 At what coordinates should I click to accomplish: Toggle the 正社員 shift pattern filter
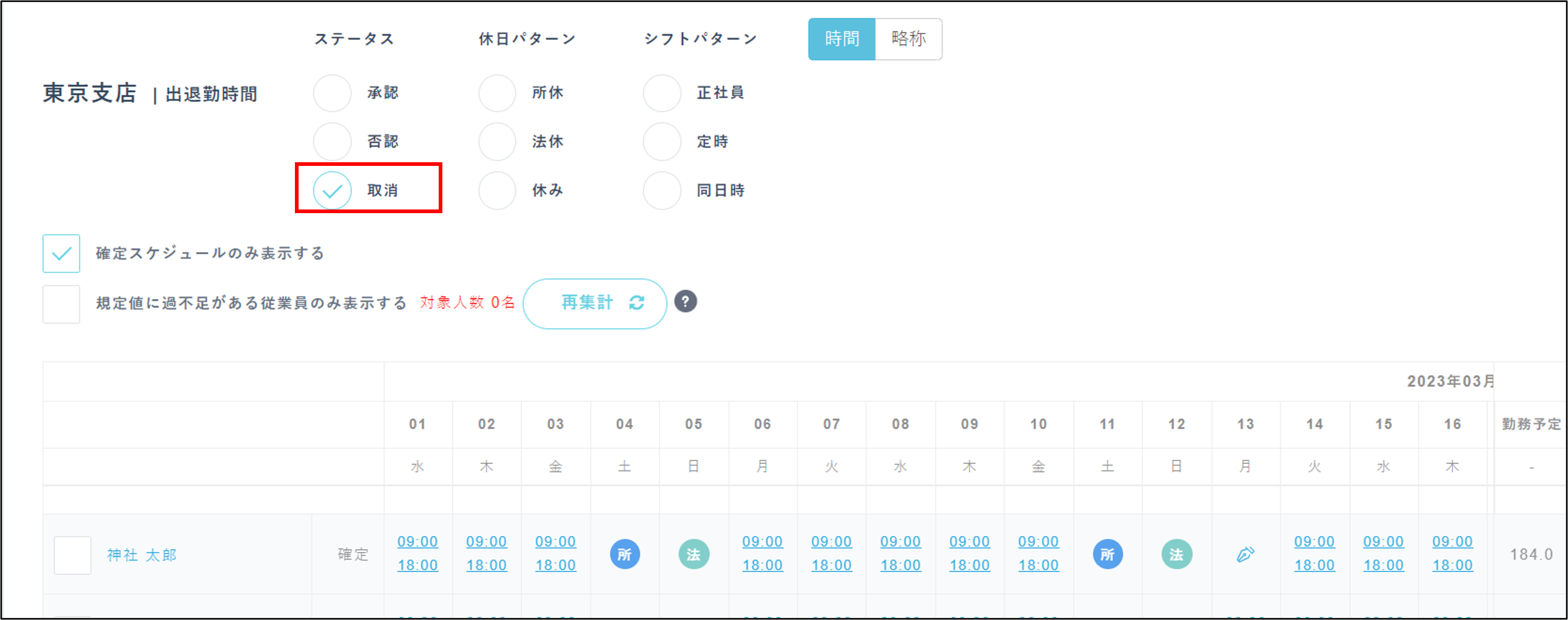[662, 93]
